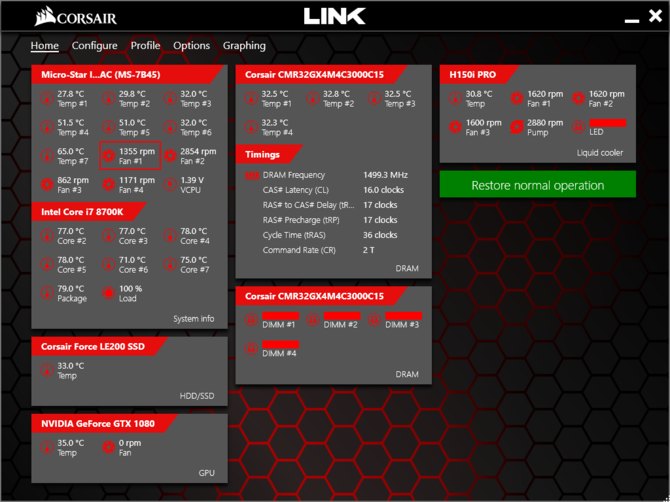Click the H150i PRO LED red color bar
This screenshot has width=670, height=502.
pos(608,123)
